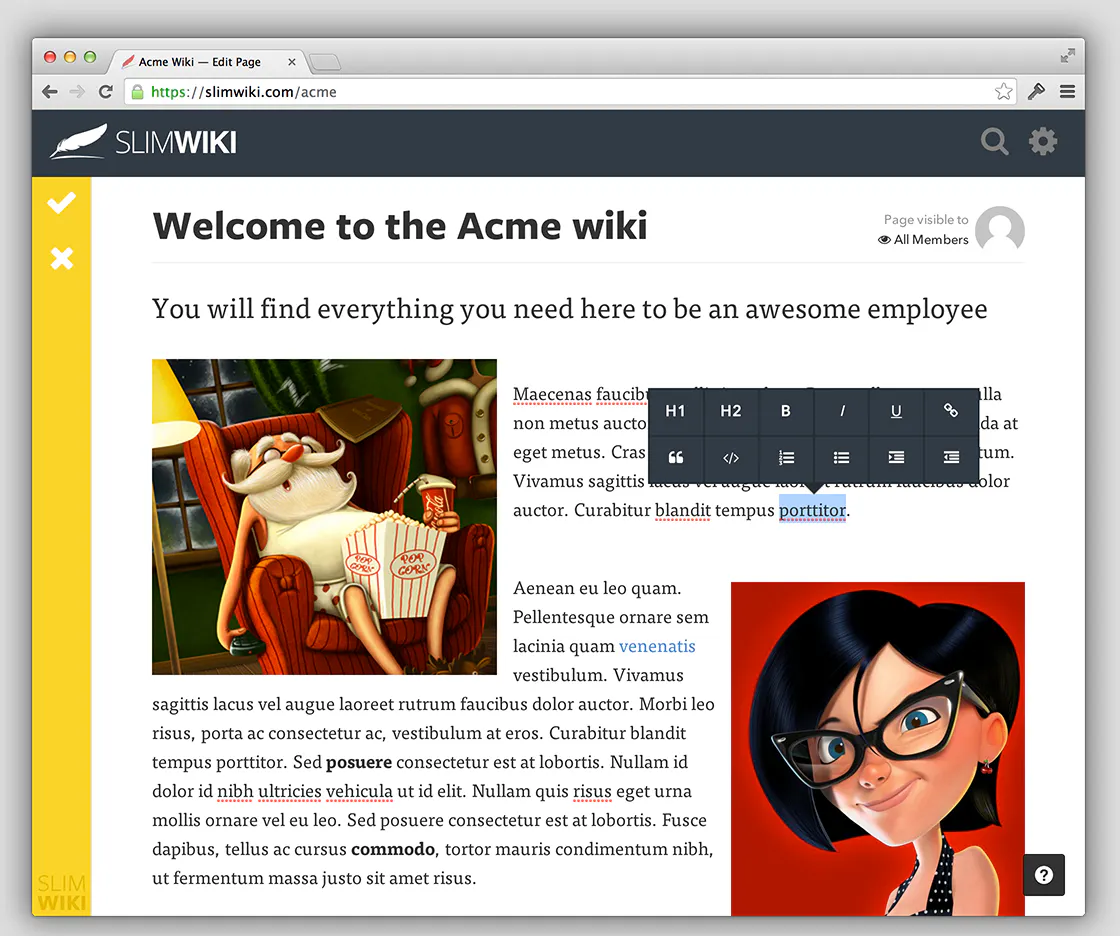This screenshot has width=1120, height=936.
Task: Open the user avatar profile
Action: (x=1000, y=229)
